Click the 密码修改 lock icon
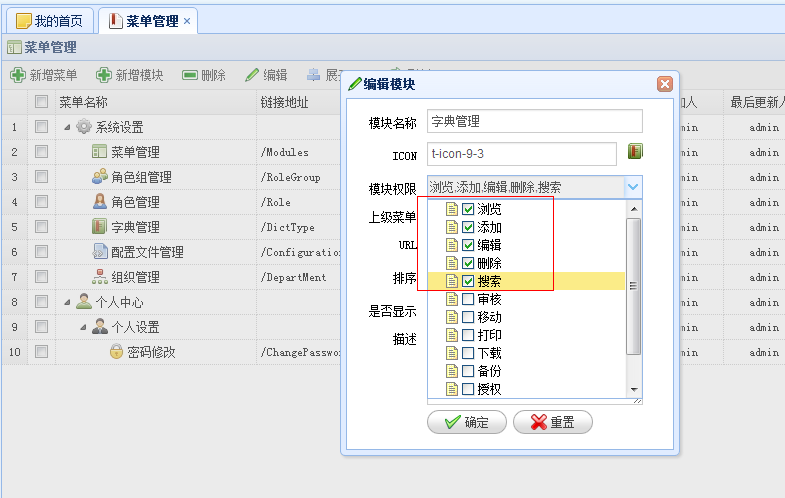 116,351
